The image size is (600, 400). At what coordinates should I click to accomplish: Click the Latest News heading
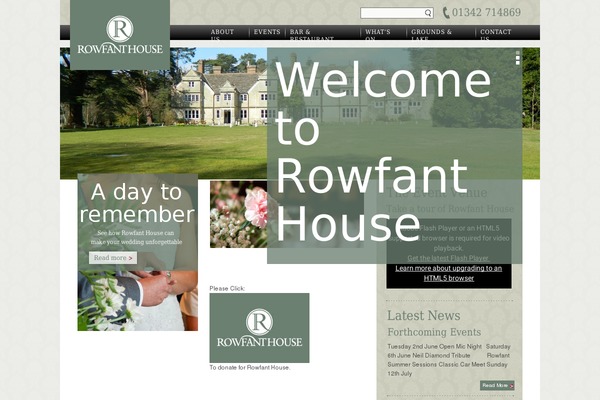pos(424,315)
